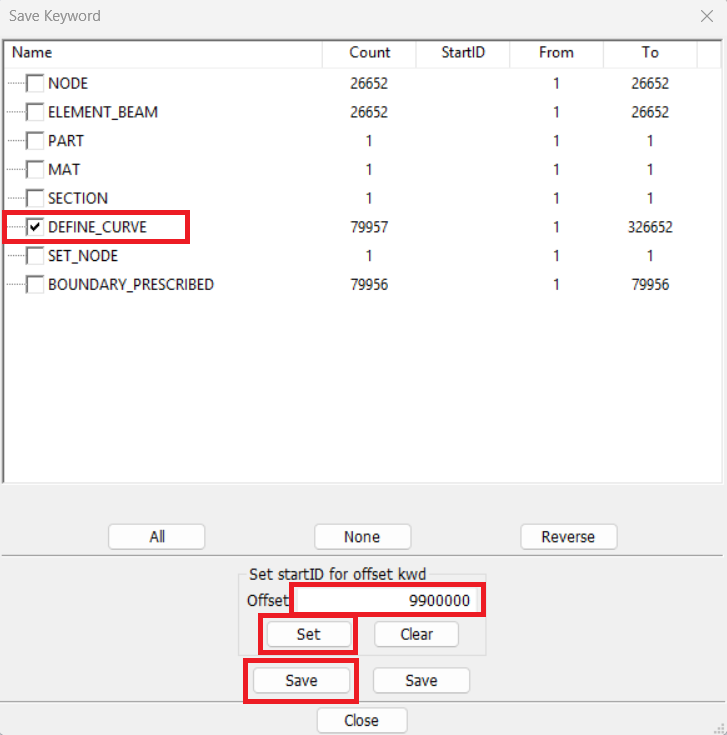This screenshot has height=735, width=727.
Task: Tick the MAT checkbox
Action: 35,169
